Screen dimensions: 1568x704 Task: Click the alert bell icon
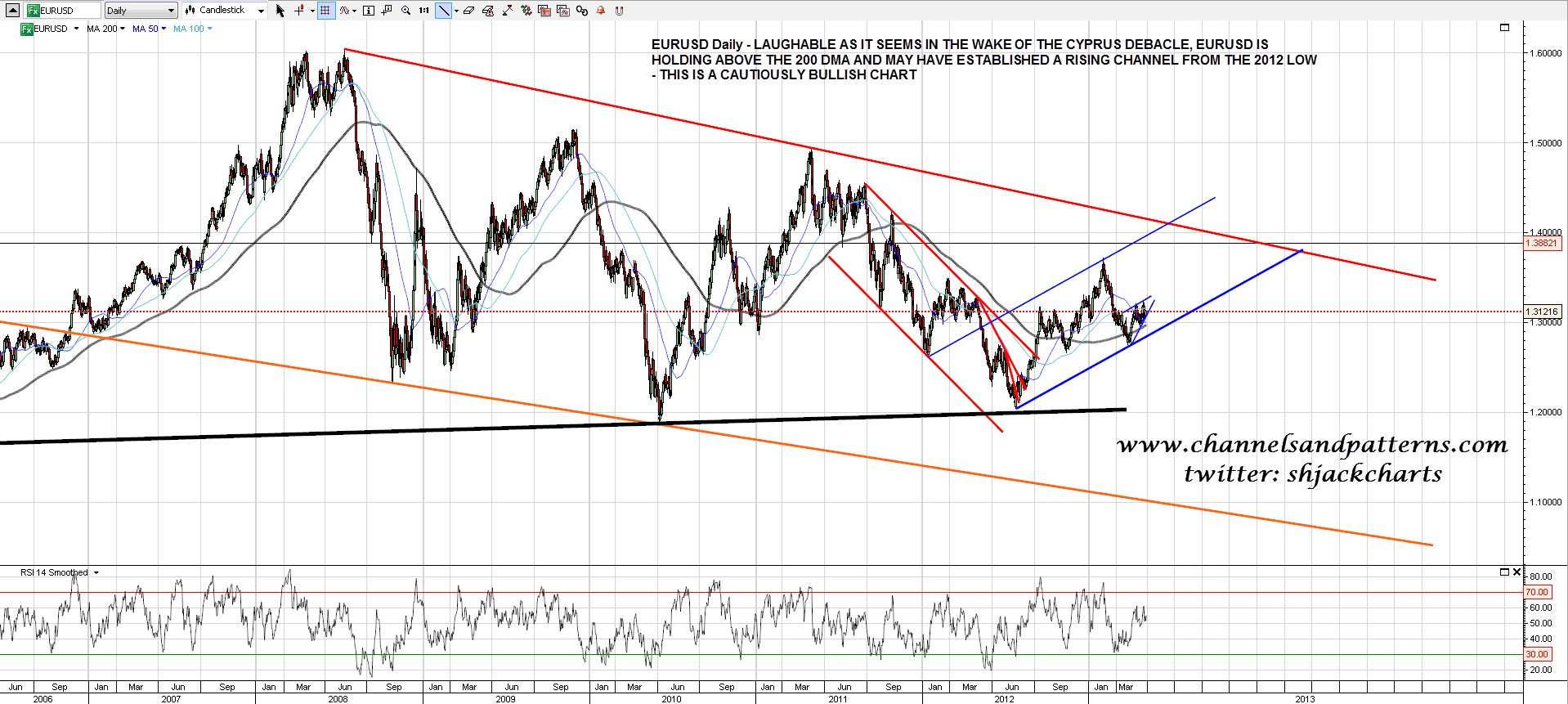601,11
